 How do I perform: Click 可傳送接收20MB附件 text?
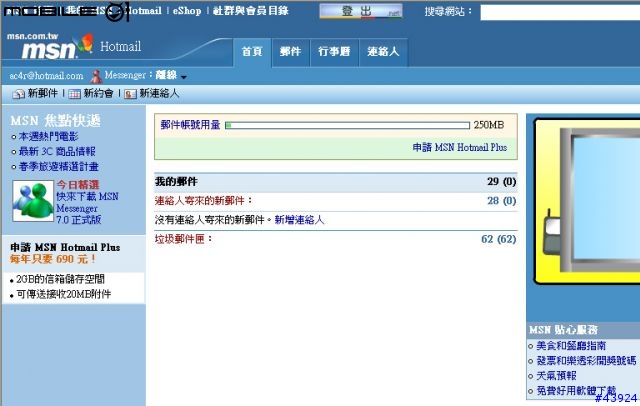pos(64,294)
